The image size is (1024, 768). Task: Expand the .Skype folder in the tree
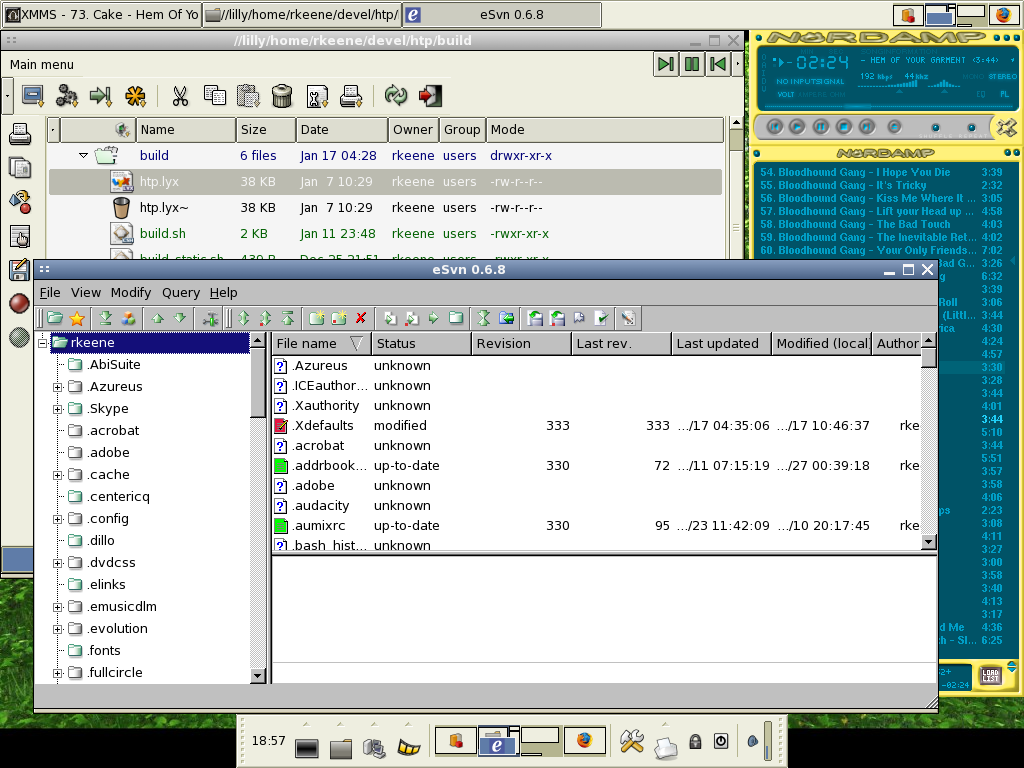[x=57, y=409]
